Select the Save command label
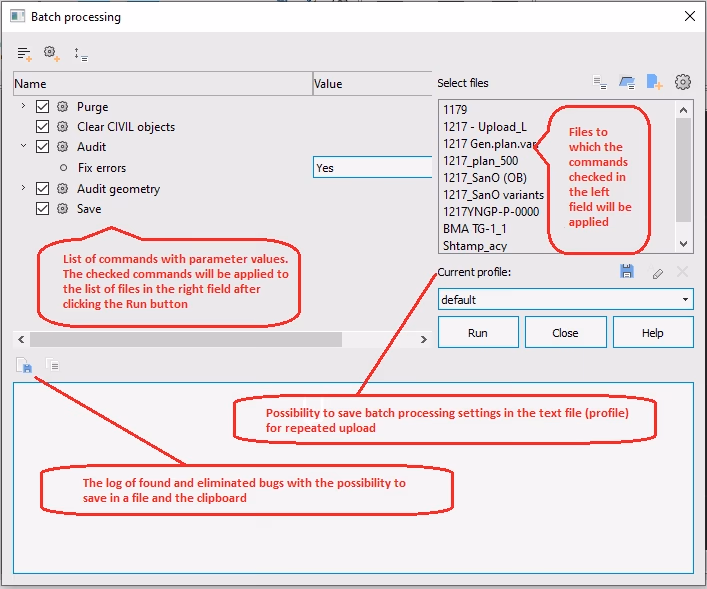This screenshot has height=589, width=707. [x=89, y=209]
